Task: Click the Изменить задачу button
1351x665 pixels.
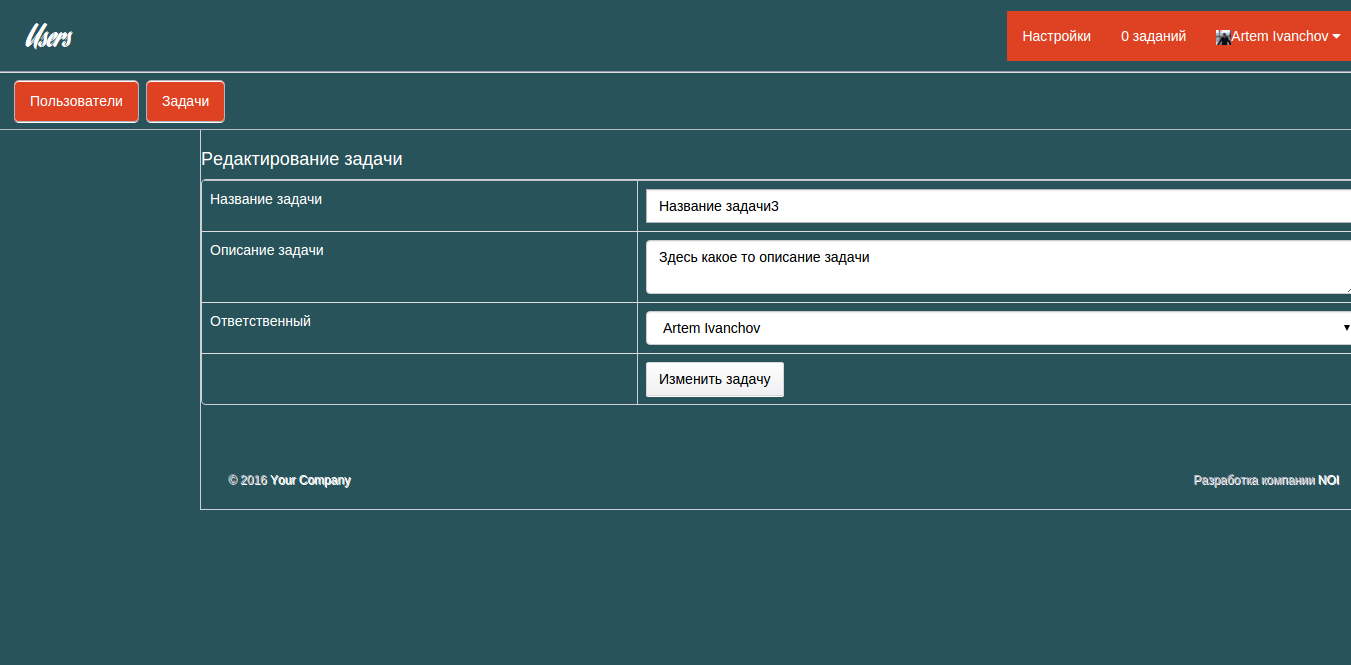Action: pos(715,379)
